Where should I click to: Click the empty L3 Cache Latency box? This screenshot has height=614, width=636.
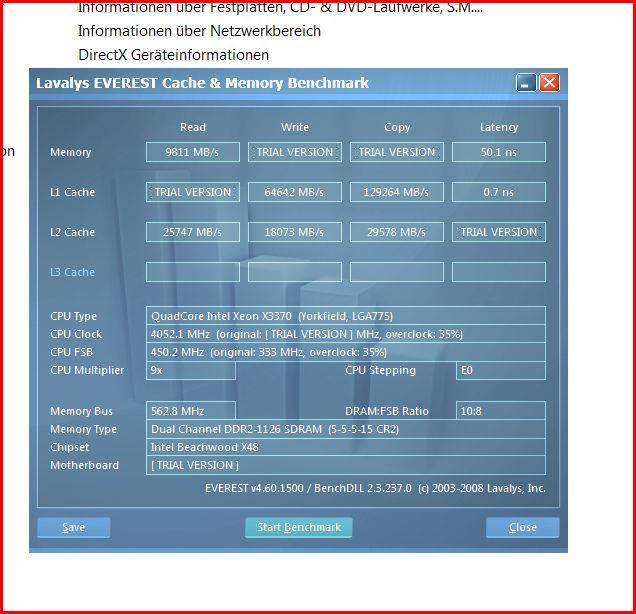tap(499, 272)
